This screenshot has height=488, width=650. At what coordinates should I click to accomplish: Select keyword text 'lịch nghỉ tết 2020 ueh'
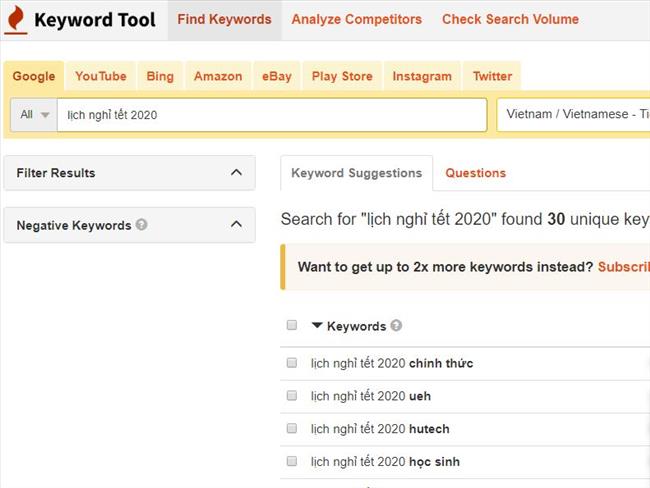pos(371,396)
